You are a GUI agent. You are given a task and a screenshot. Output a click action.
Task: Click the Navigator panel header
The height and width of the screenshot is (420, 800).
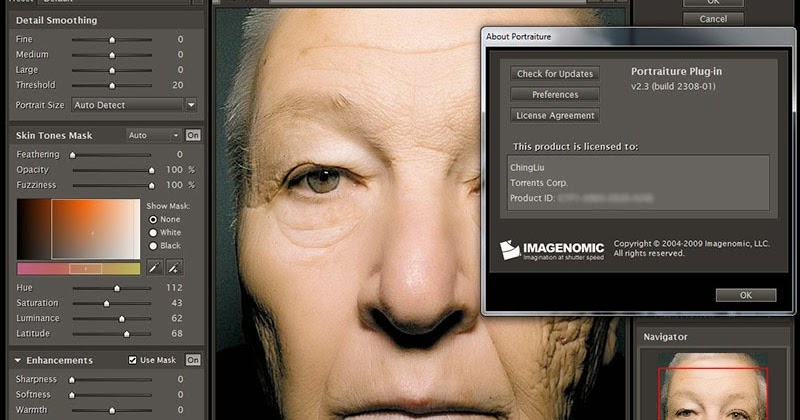(x=665, y=337)
